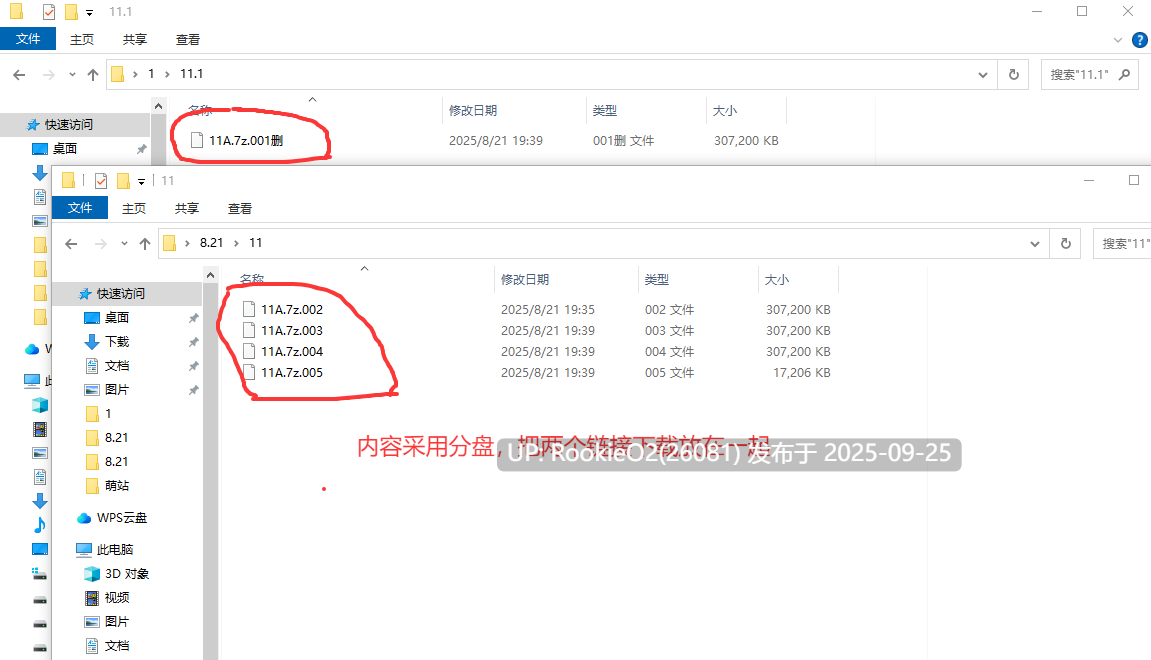Select 此电脑 in 11 window sidebar
This screenshot has height=660, width=1151.
pos(115,550)
